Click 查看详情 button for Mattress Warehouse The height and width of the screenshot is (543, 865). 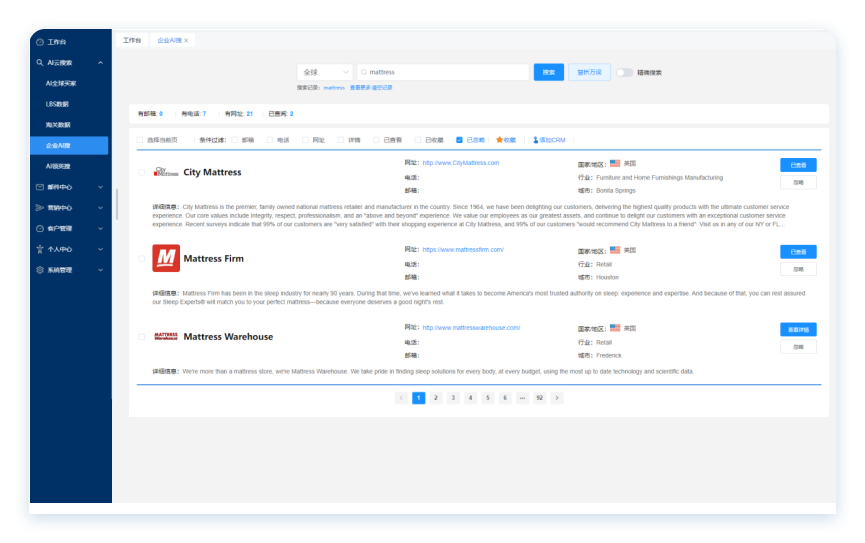coord(798,329)
